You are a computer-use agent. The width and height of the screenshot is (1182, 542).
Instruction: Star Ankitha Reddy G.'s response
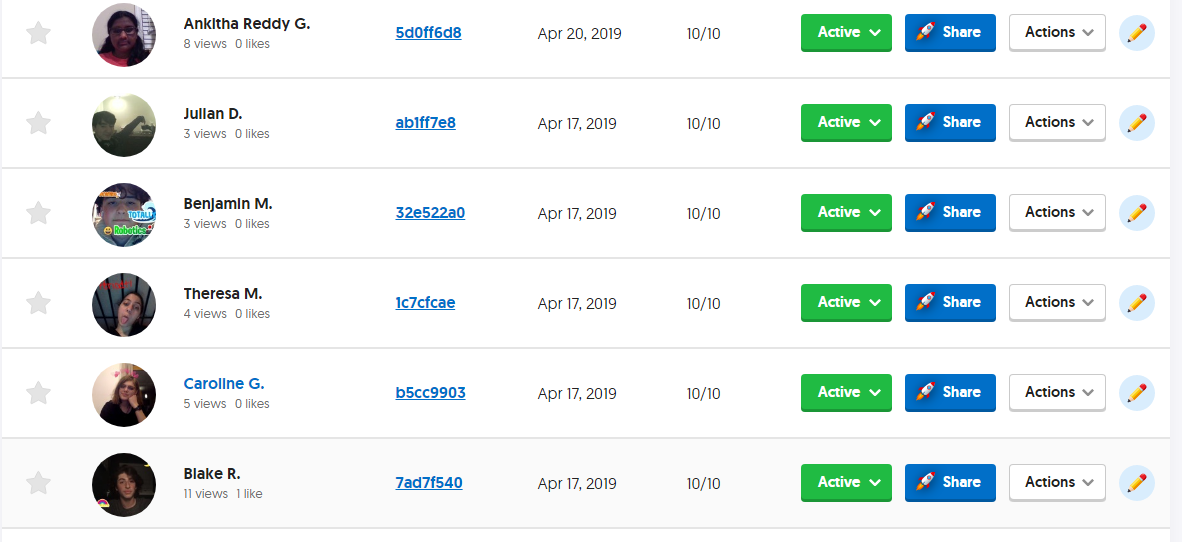click(38, 33)
